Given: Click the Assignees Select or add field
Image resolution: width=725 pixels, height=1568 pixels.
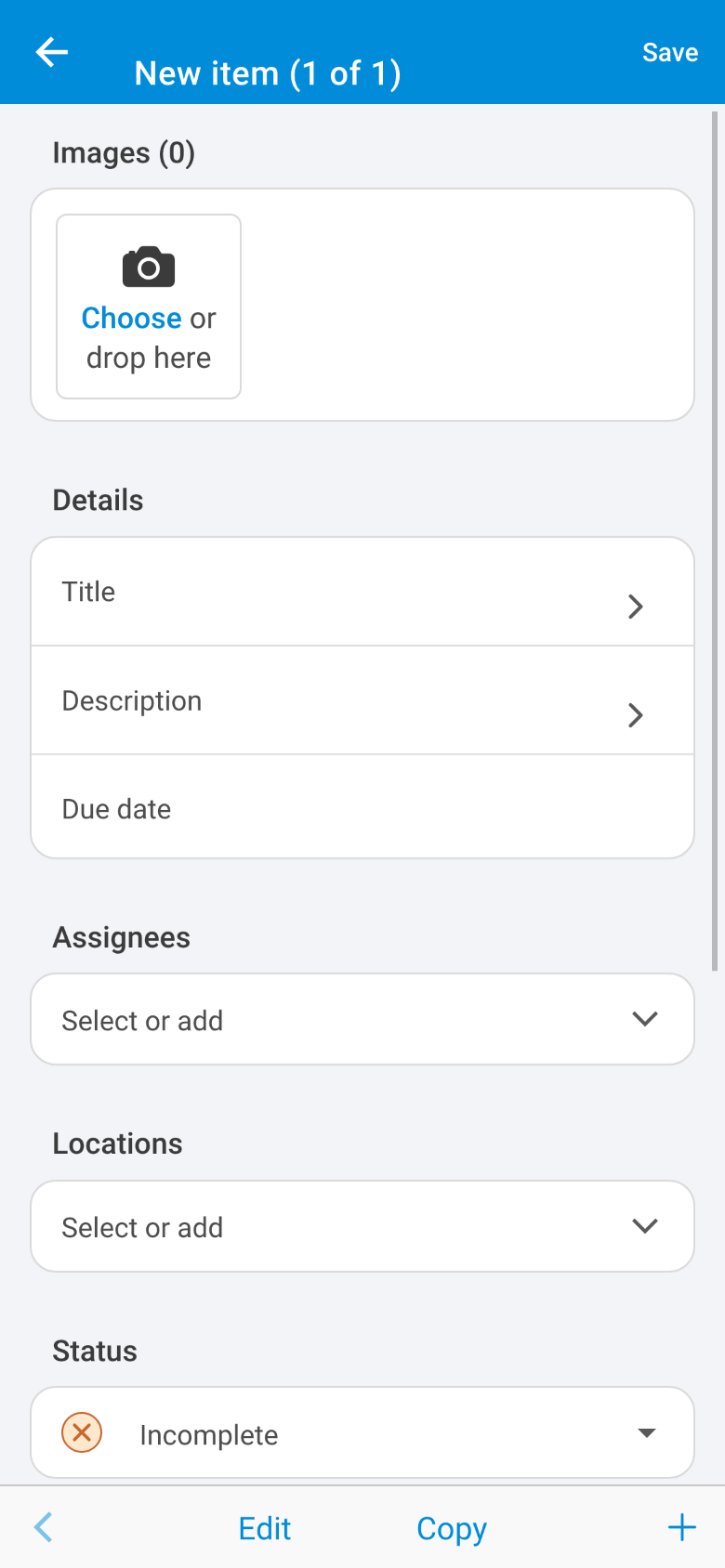Looking at the screenshot, I should click(x=362, y=1019).
